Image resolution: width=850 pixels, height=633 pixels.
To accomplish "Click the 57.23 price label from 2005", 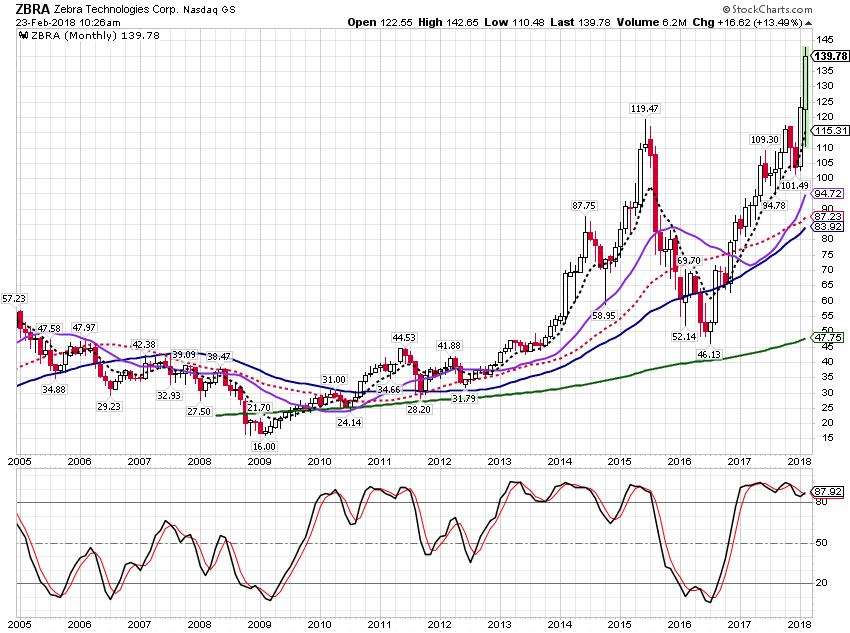I will coord(14,299).
